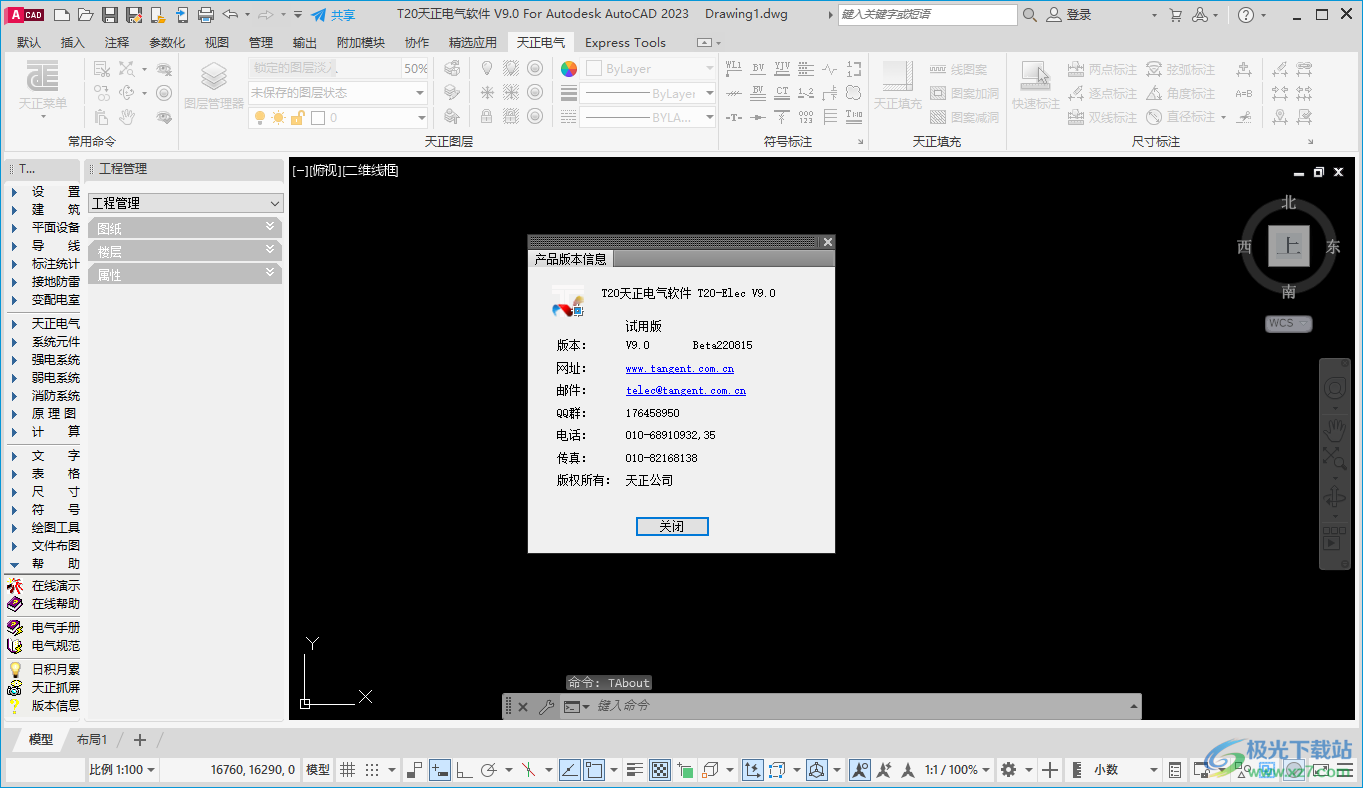Open the 工程管理 dropdown list
Viewport: 1363px width, 788px height.
click(x=186, y=203)
